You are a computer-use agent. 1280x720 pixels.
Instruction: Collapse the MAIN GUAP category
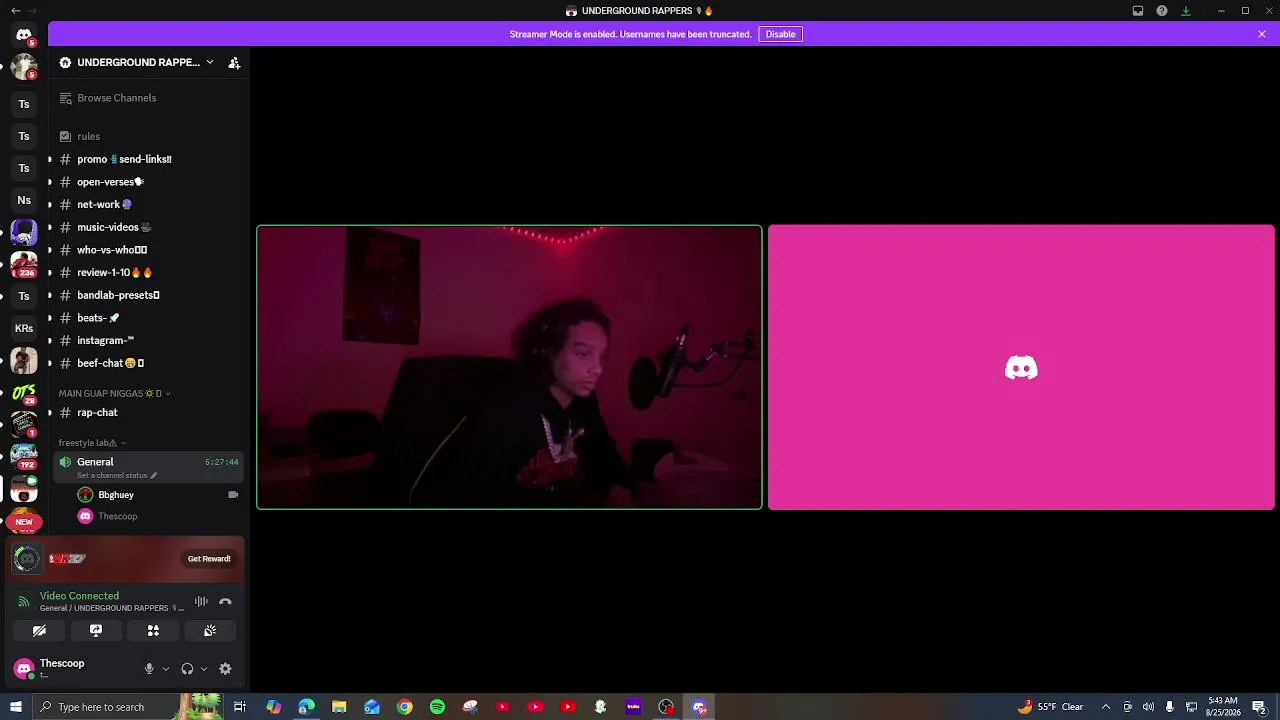point(114,393)
